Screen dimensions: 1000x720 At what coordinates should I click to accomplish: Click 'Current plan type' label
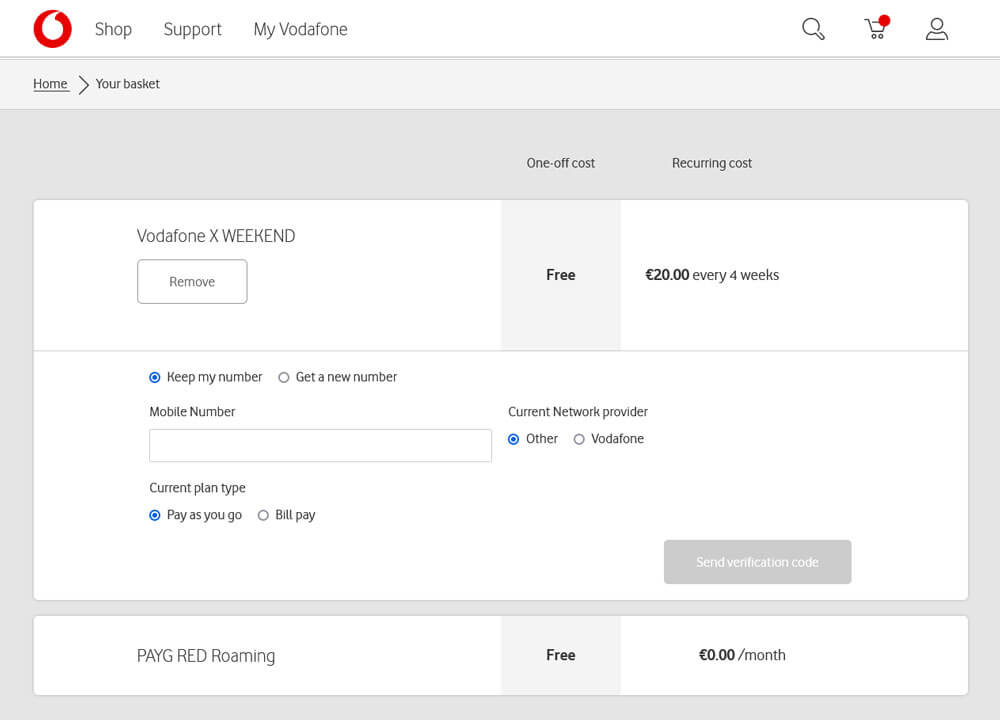tap(197, 488)
